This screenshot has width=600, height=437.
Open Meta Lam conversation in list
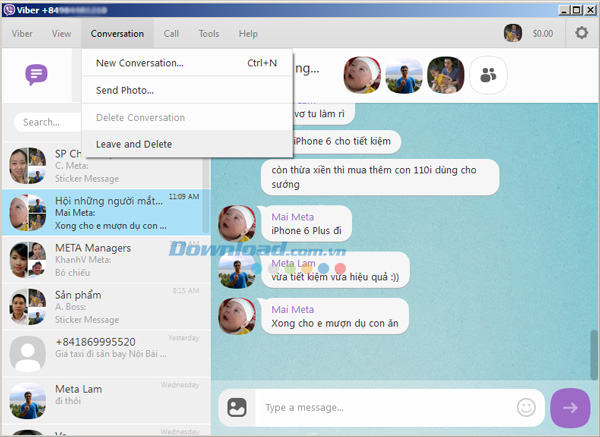[106, 401]
